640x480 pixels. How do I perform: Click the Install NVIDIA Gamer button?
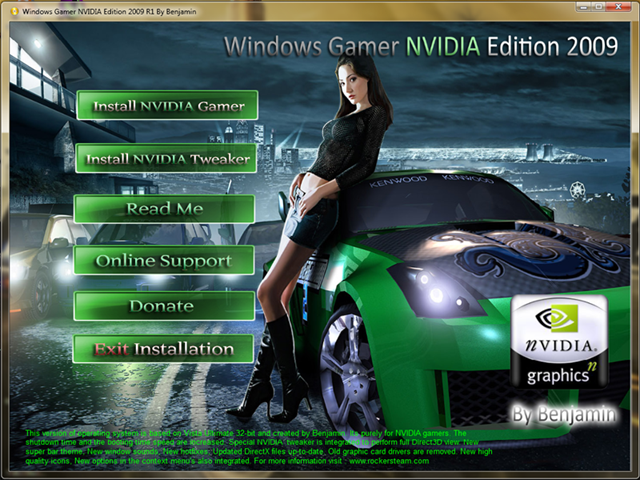[x=167, y=105]
